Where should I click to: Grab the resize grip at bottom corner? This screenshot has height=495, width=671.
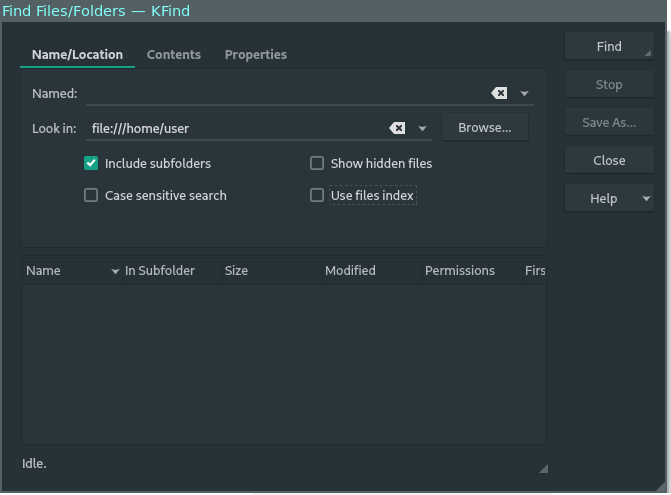click(x=543, y=468)
